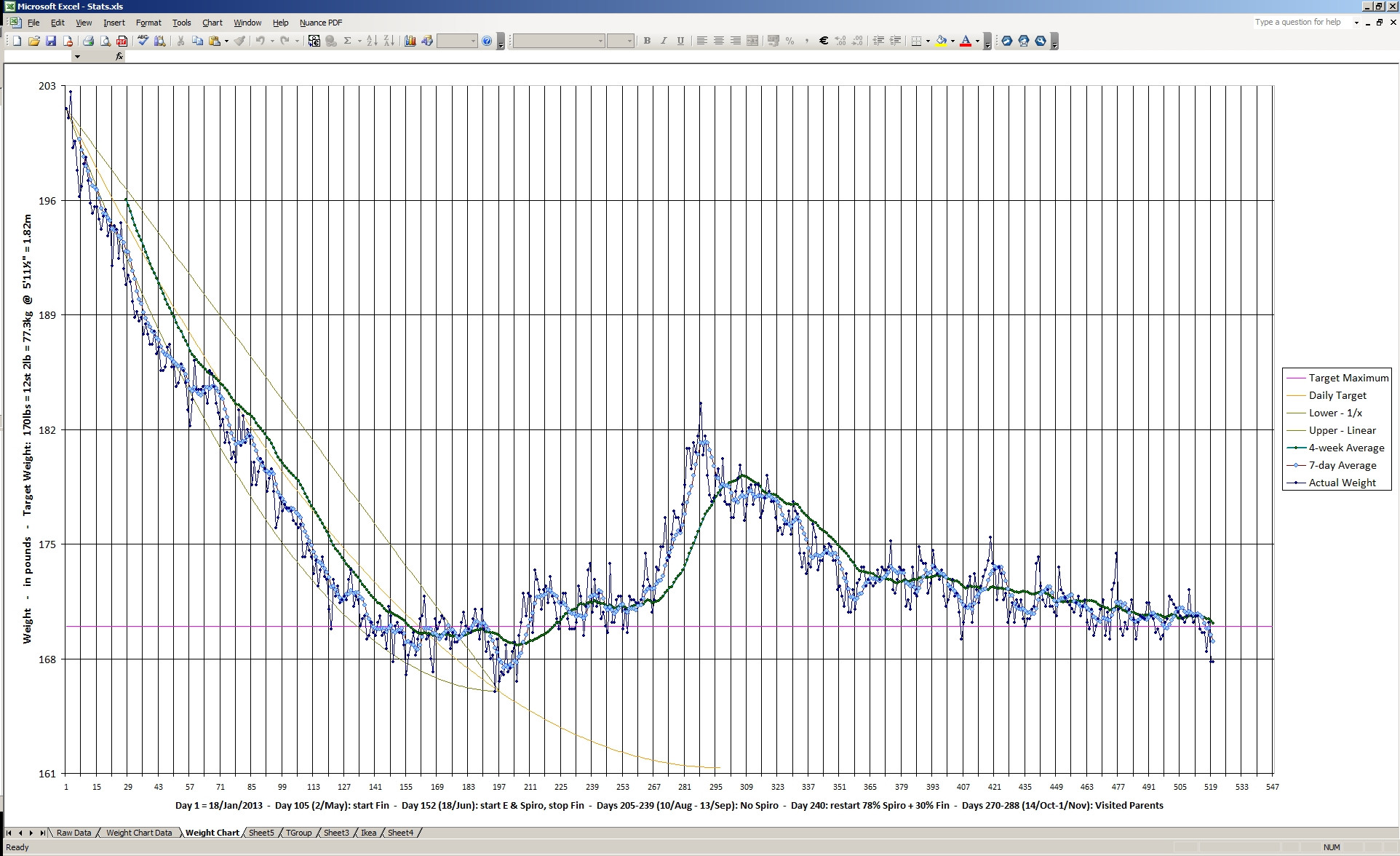Increase decimal places
Viewport: 1400px width, 856px height.
[840, 41]
